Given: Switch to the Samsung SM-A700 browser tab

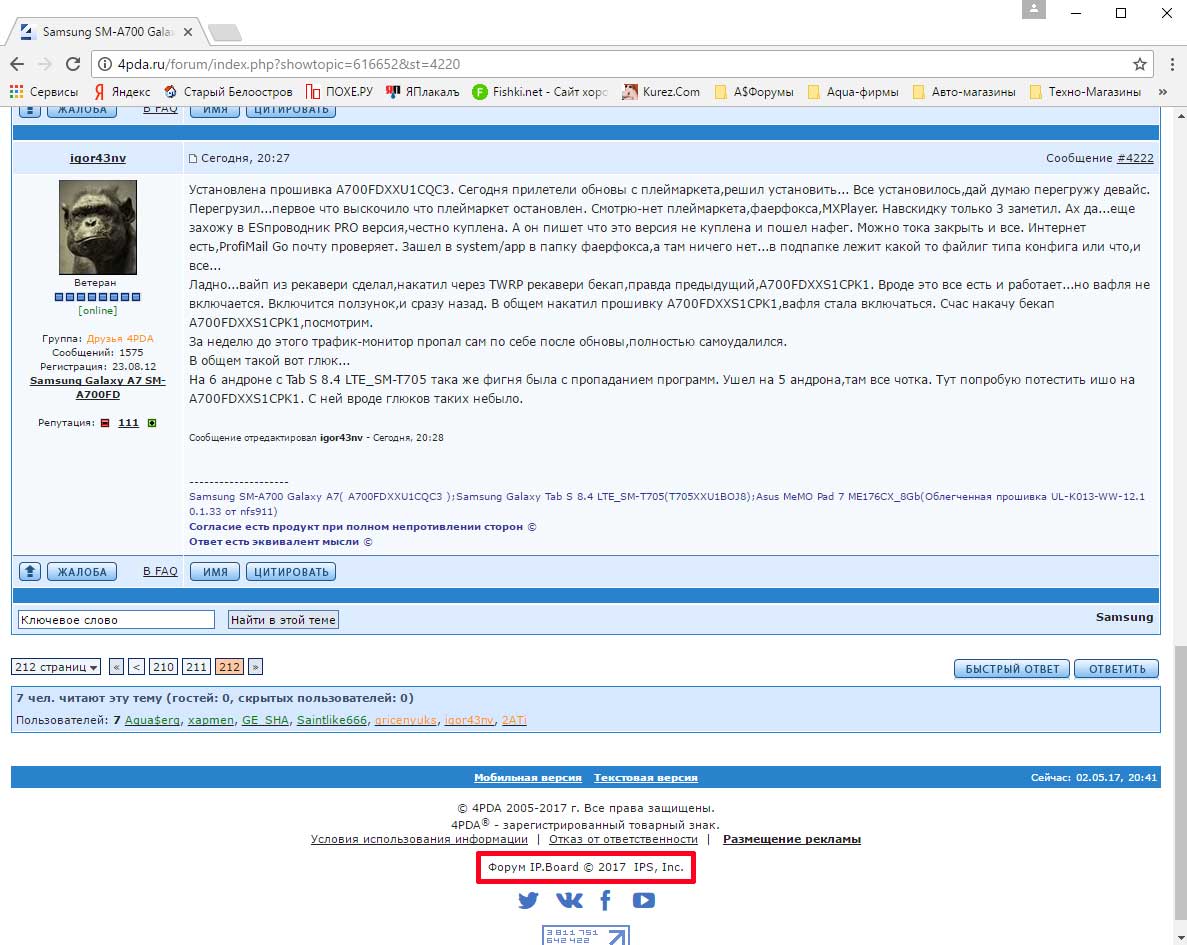Looking at the screenshot, I should pos(110,32).
